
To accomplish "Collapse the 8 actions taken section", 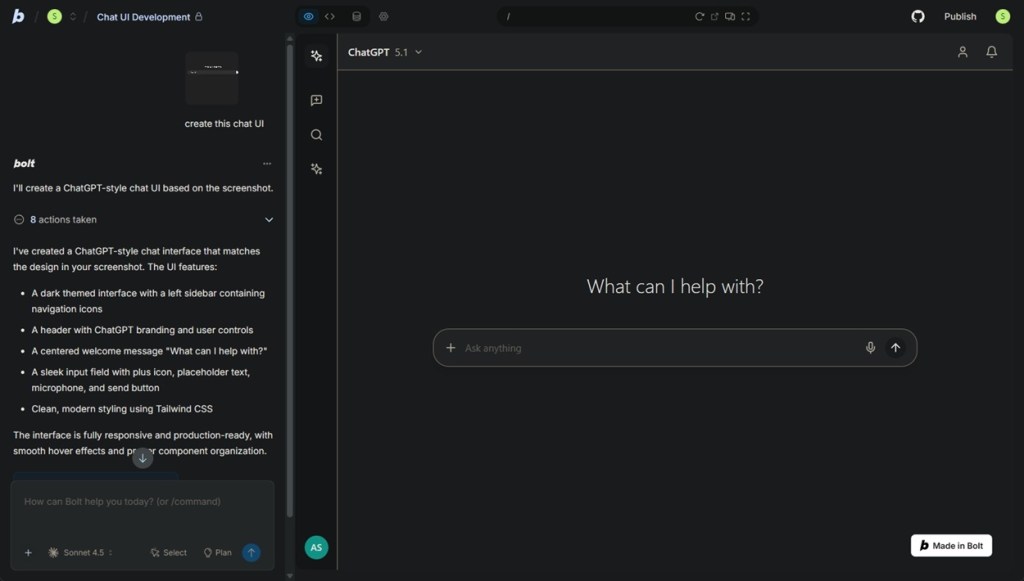I will pos(269,219).
